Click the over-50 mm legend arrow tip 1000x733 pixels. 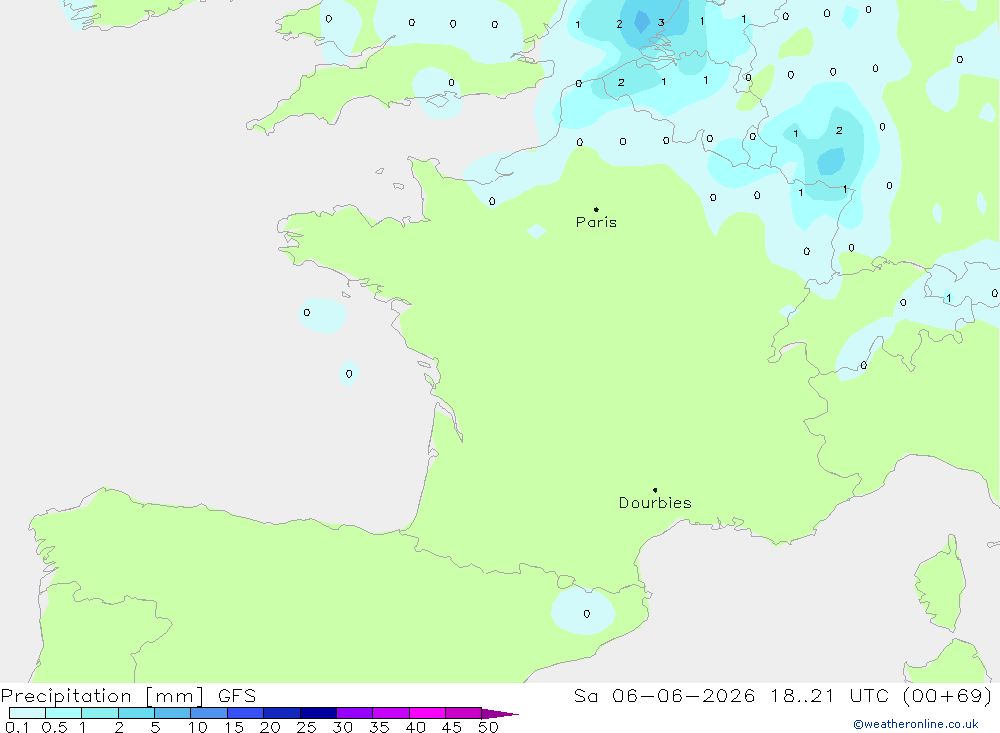click(501, 714)
